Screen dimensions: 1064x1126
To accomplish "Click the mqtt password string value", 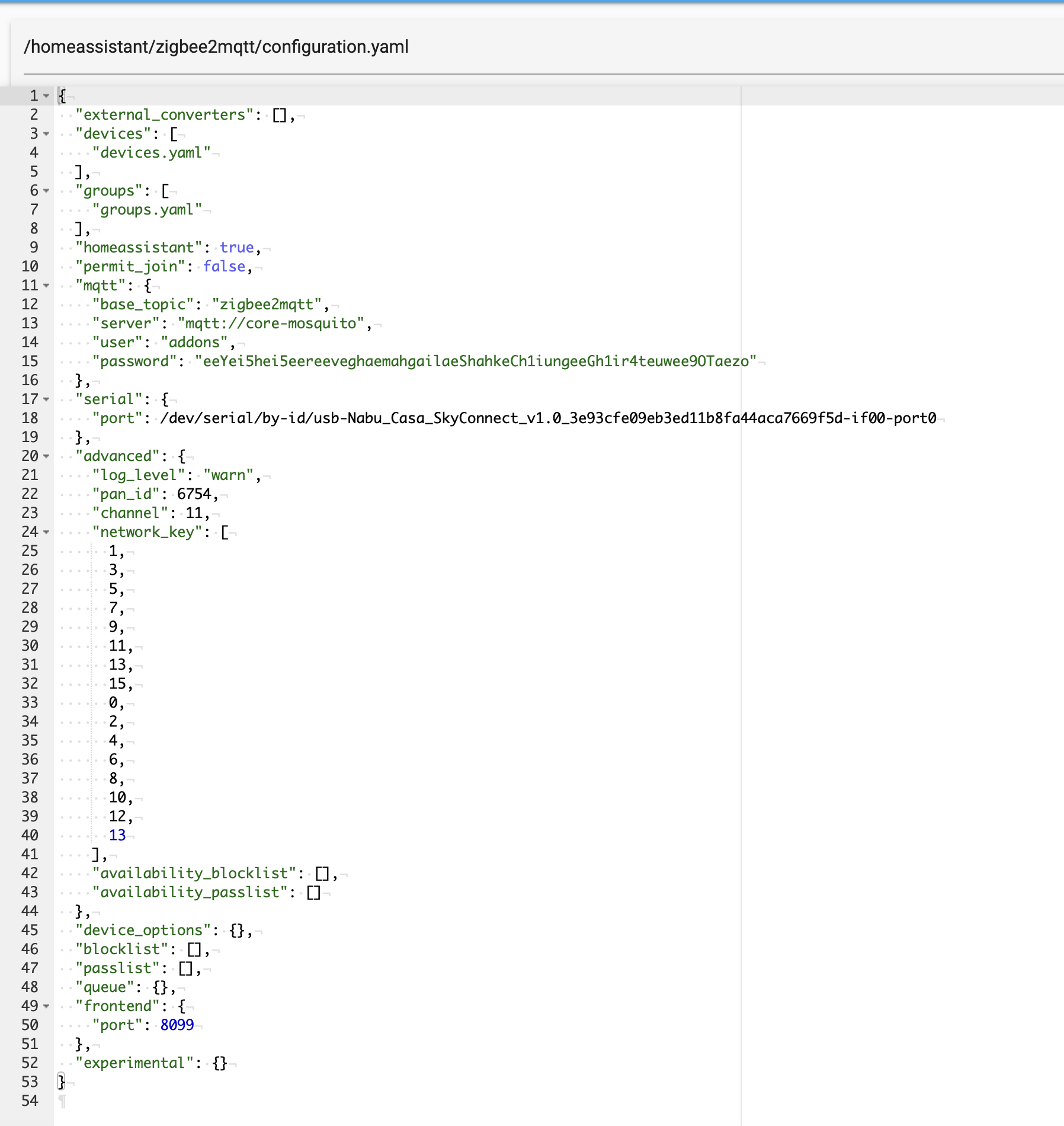I will click(x=476, y=362).
